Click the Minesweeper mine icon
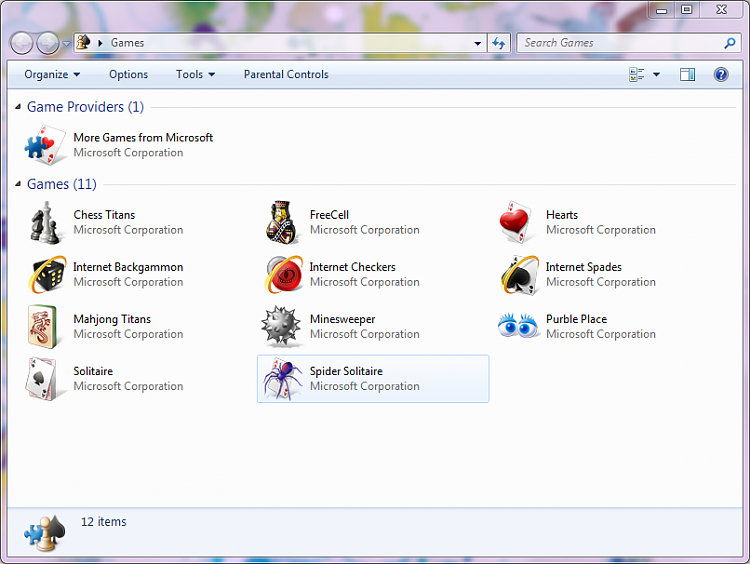The image size is (750, 564). [x=281, y=326]
